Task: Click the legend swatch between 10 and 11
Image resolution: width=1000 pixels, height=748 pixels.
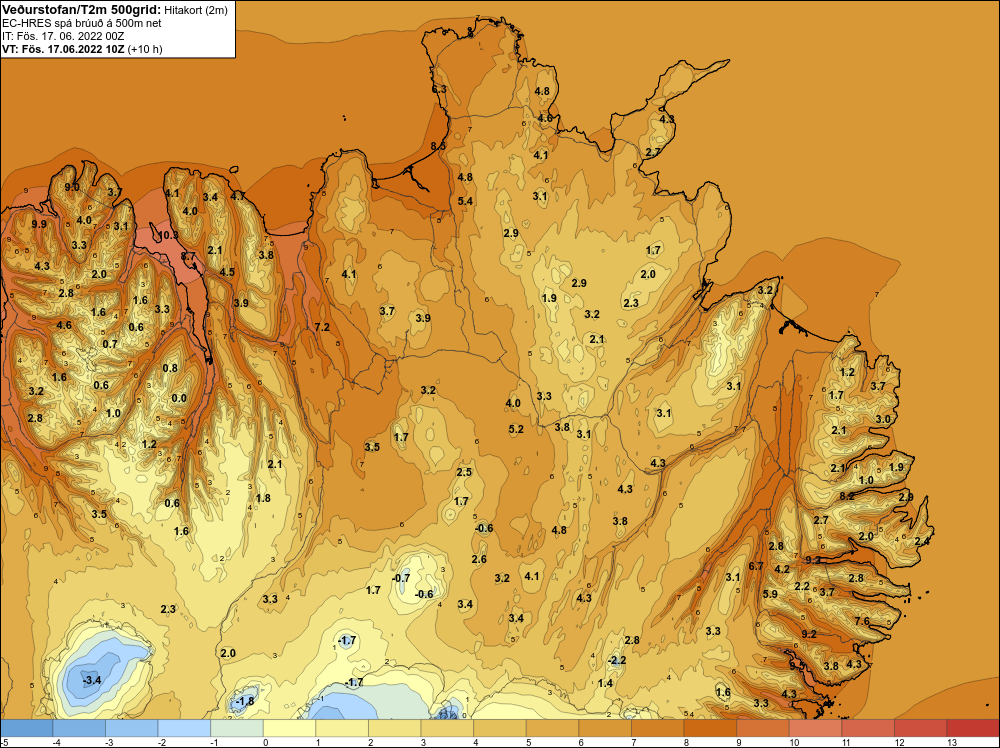Action: (x=815, y=728)
